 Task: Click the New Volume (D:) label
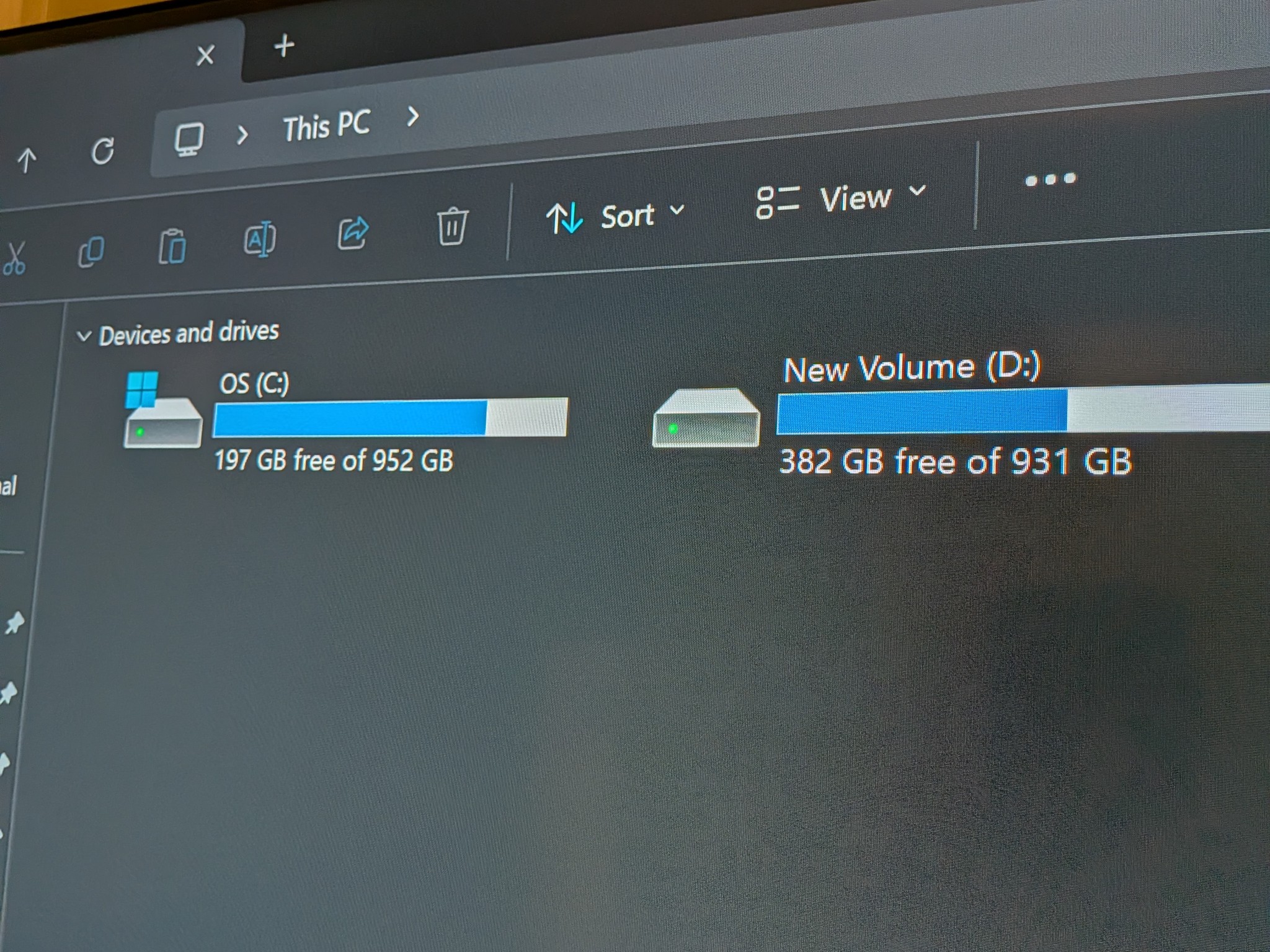[x=912, y=368]
